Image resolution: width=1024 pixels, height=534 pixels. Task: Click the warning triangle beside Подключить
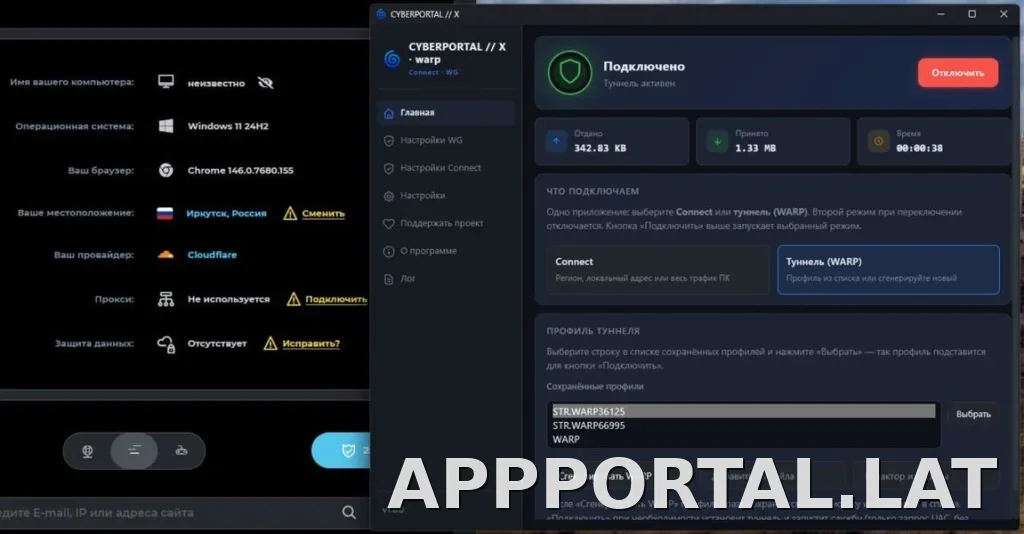293,299
